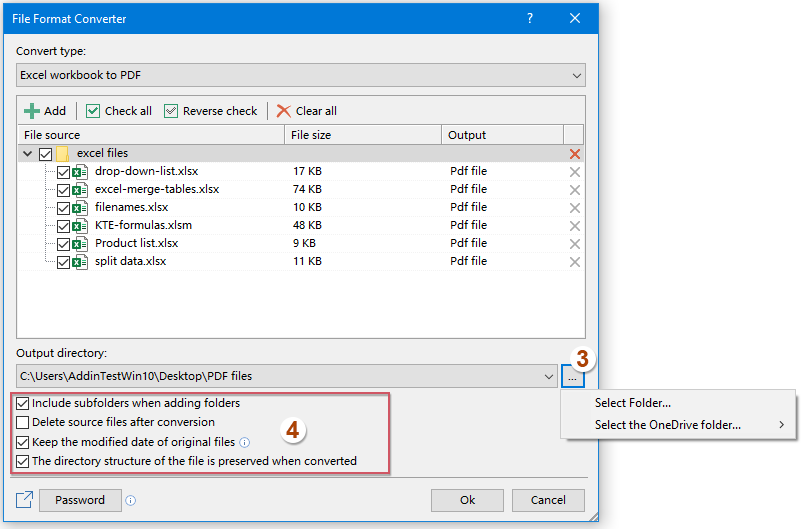Click the Check all toolbar icon

tap(93, 111)
